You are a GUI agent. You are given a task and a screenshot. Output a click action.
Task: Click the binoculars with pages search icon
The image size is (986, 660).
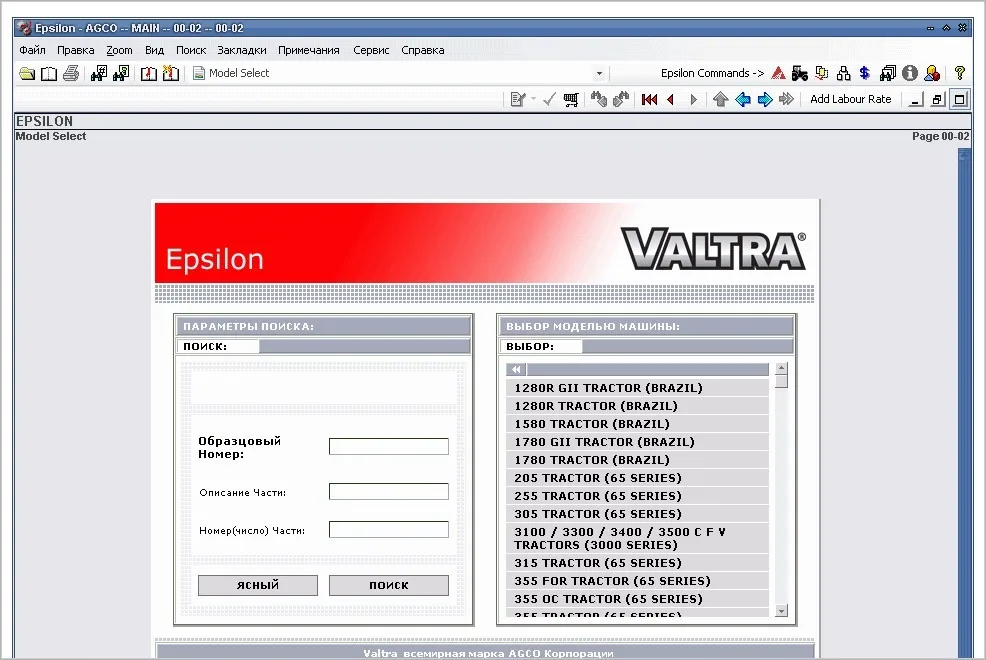pos(888,74)
